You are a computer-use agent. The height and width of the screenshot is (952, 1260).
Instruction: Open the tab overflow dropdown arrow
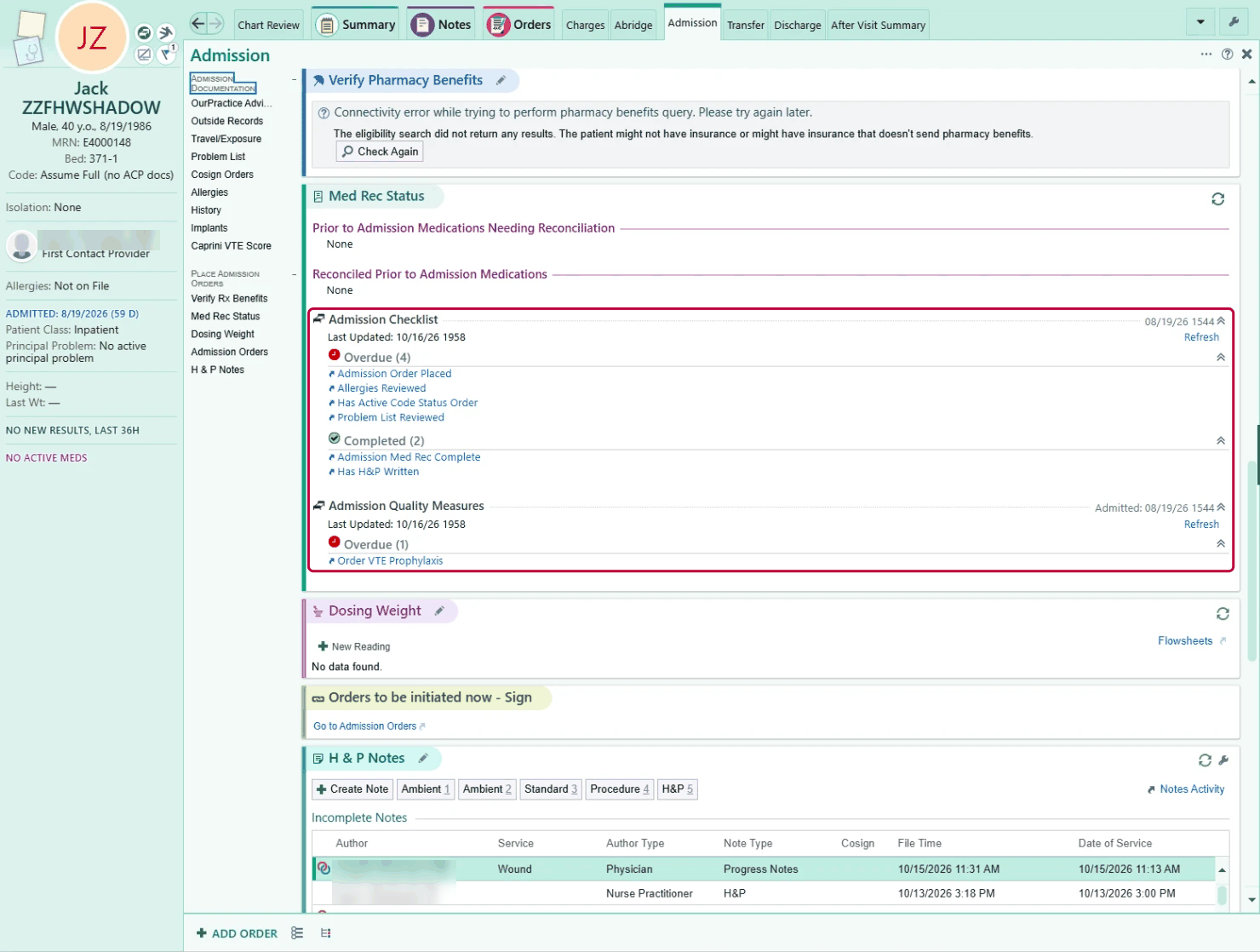coord(1200,22)
